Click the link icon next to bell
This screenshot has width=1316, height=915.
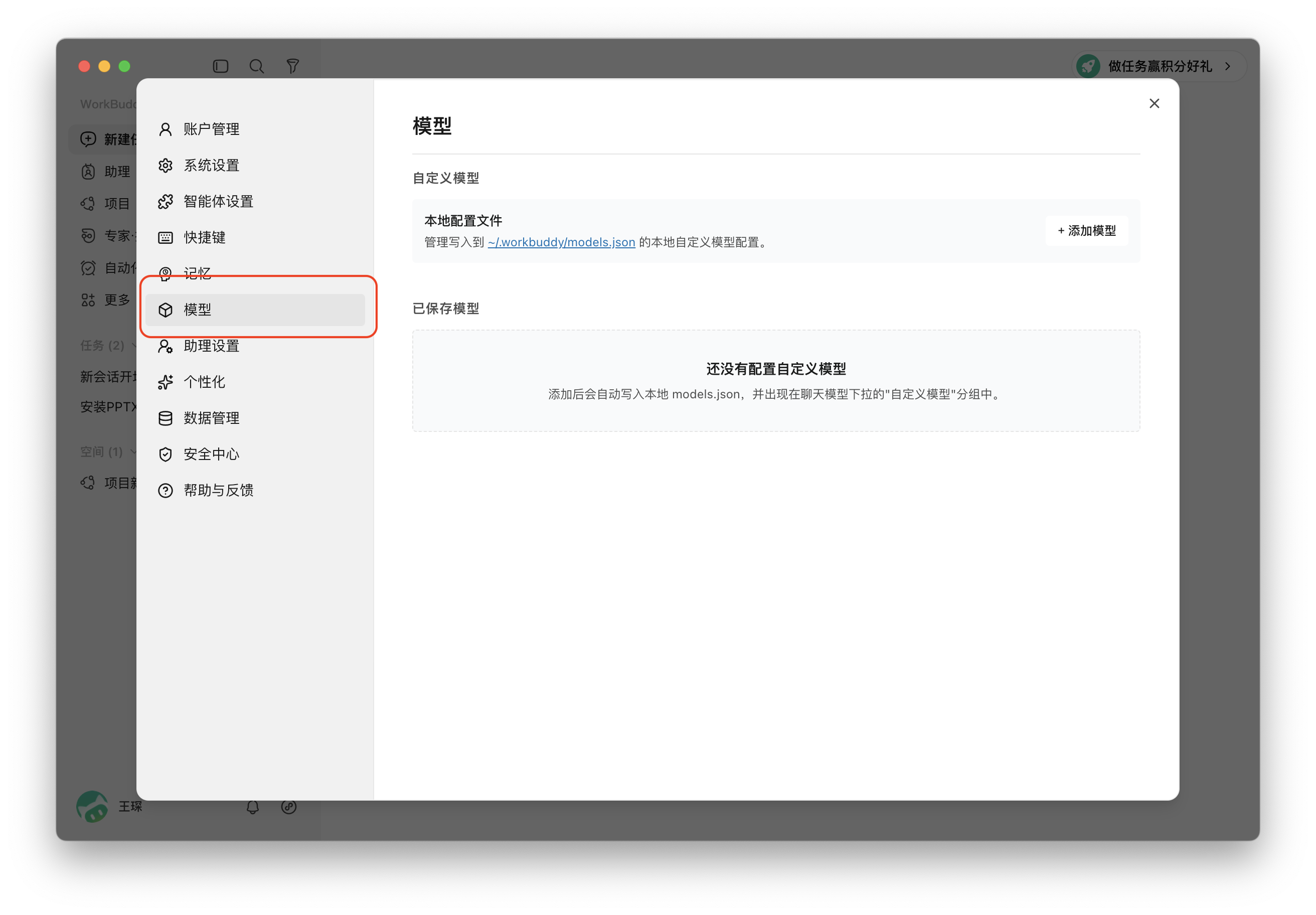pos(289,807)
